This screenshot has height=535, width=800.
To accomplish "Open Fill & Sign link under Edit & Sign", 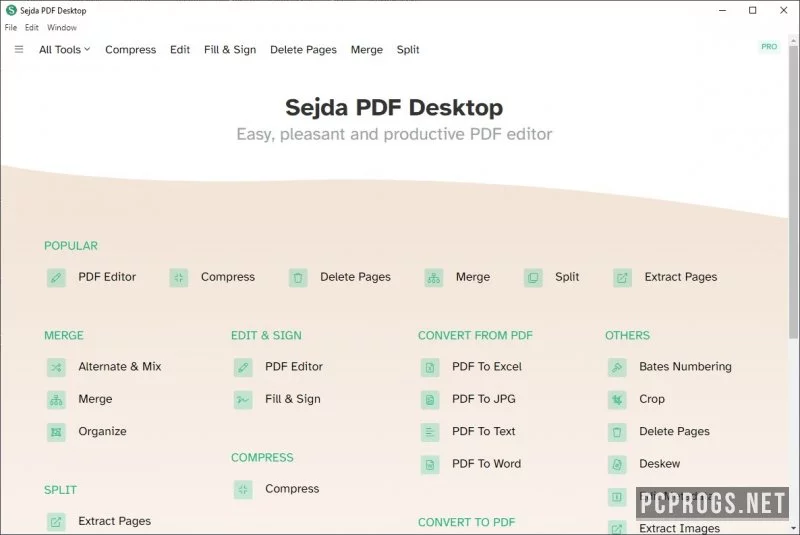I will [x=292, y=399].
